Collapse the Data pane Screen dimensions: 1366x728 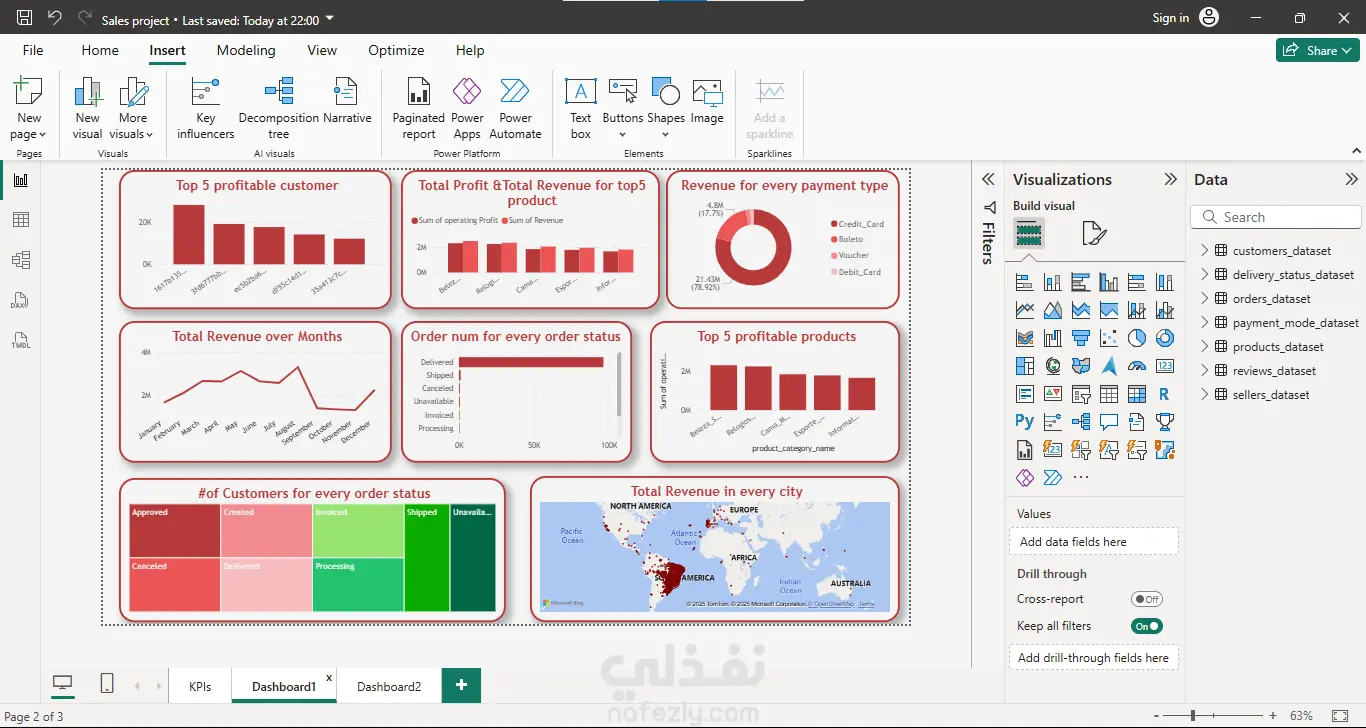pos(1351,180)
